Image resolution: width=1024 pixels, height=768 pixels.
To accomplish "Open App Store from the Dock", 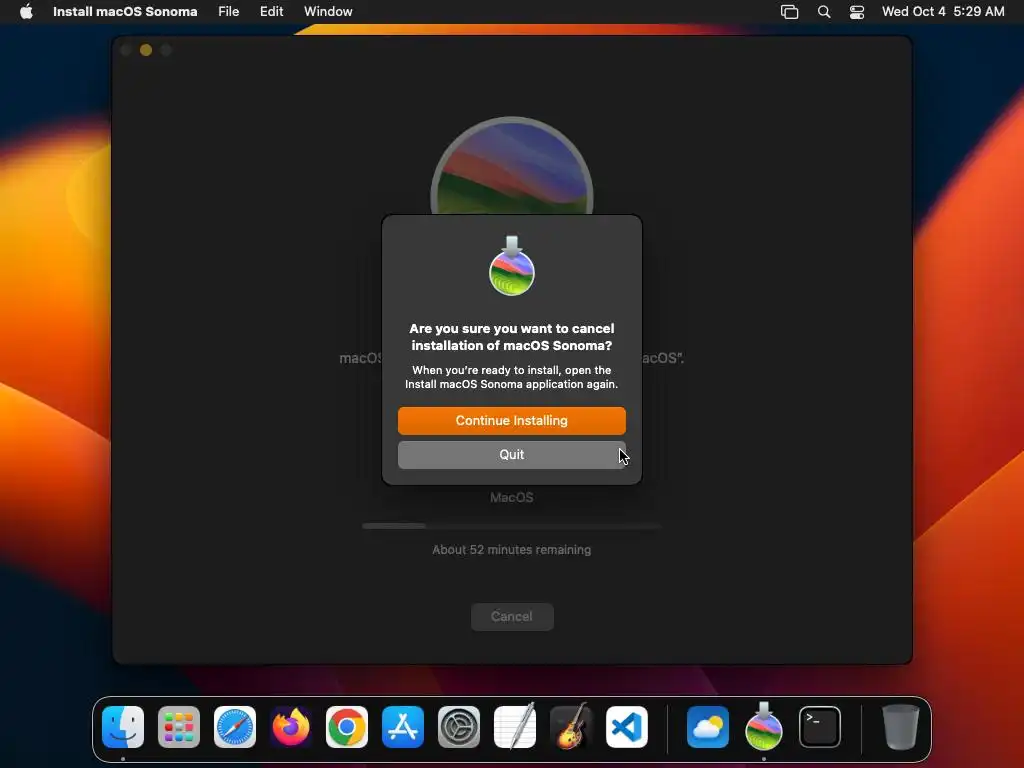I will 403,727.
